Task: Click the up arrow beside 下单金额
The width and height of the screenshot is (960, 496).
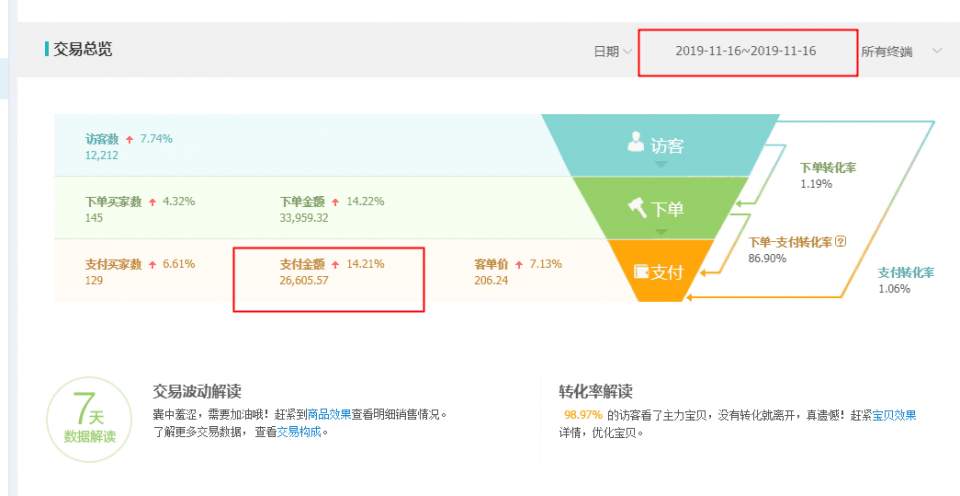Action: point(335,202)
